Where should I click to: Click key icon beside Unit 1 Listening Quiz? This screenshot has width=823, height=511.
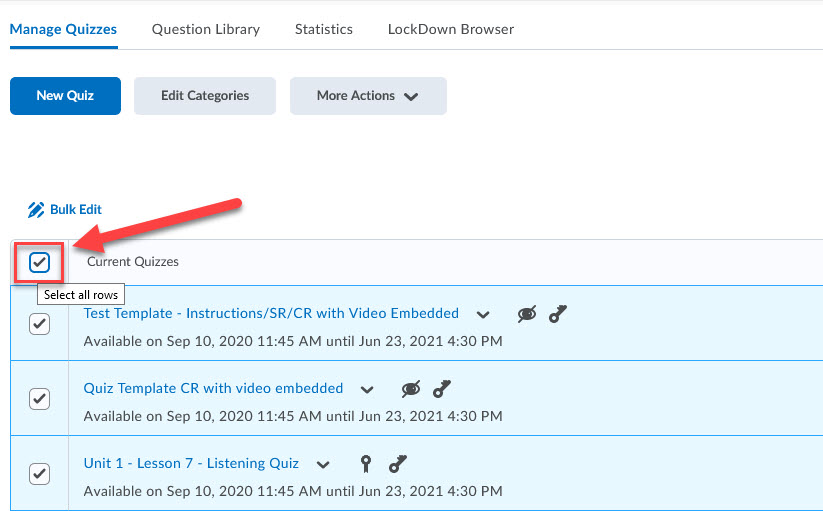tap(397, 464)
